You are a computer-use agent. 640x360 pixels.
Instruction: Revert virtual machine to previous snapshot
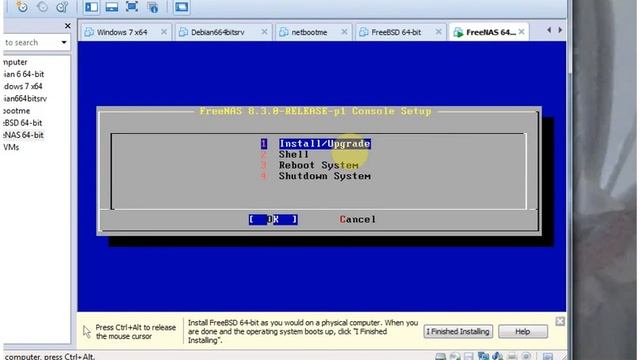pyautogui.click(x=42, y=7)
